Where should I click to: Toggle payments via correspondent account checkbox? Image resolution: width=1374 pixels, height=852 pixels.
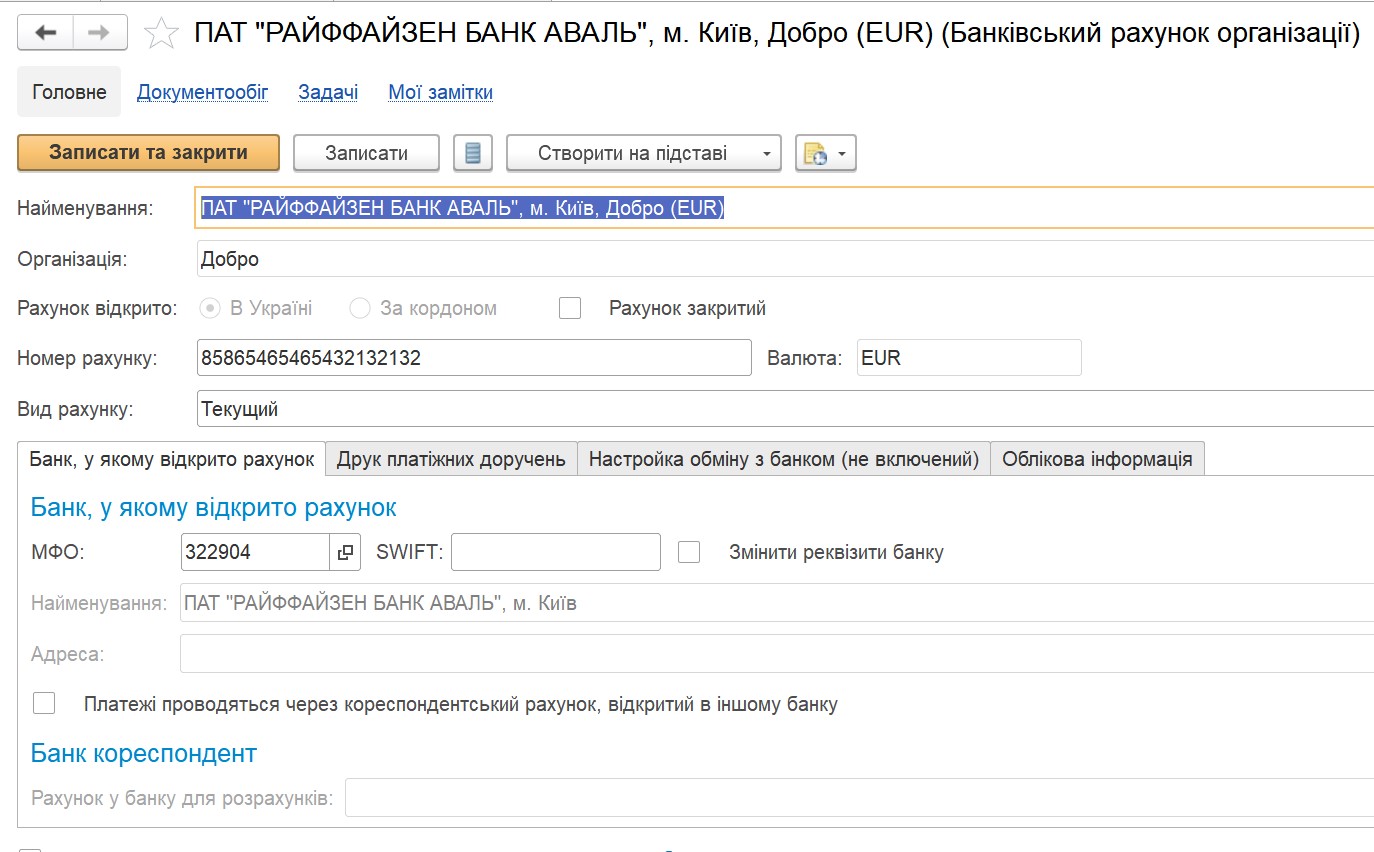coord(44,704)
